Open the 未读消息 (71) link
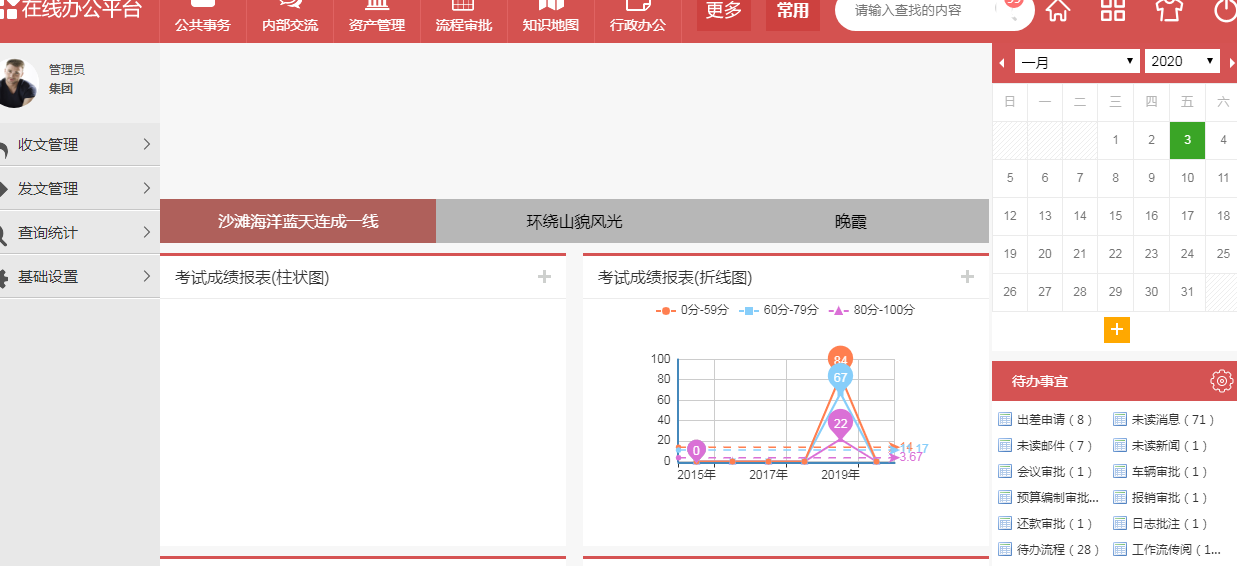Image resolution: width=1237 pixels, height=566 pixels. click(x=1164, y=420)
